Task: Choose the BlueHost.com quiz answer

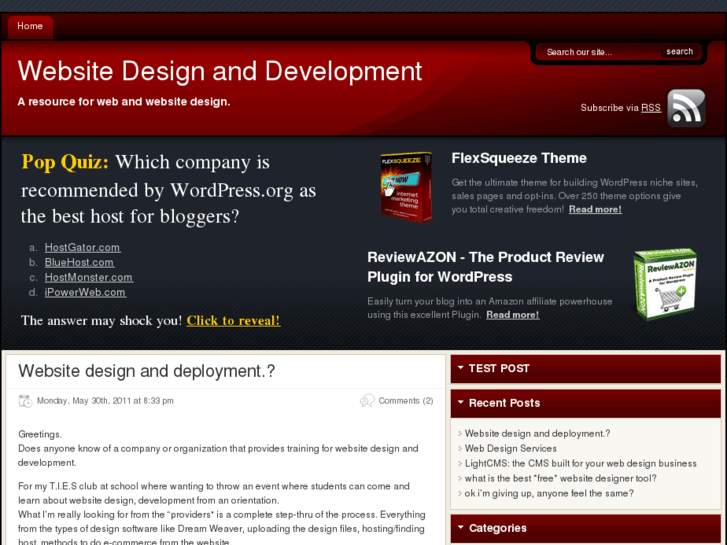Action: [x=79, y=262]
